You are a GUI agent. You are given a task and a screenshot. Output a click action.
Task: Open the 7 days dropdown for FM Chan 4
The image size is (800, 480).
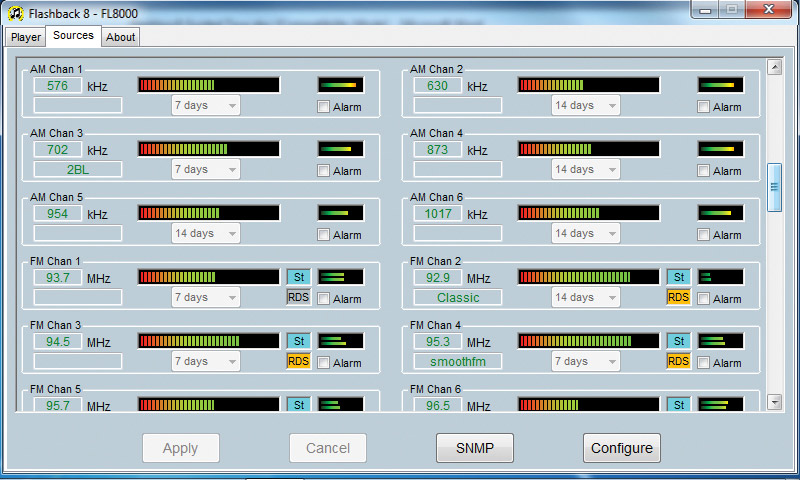click(x=585, y=361)
